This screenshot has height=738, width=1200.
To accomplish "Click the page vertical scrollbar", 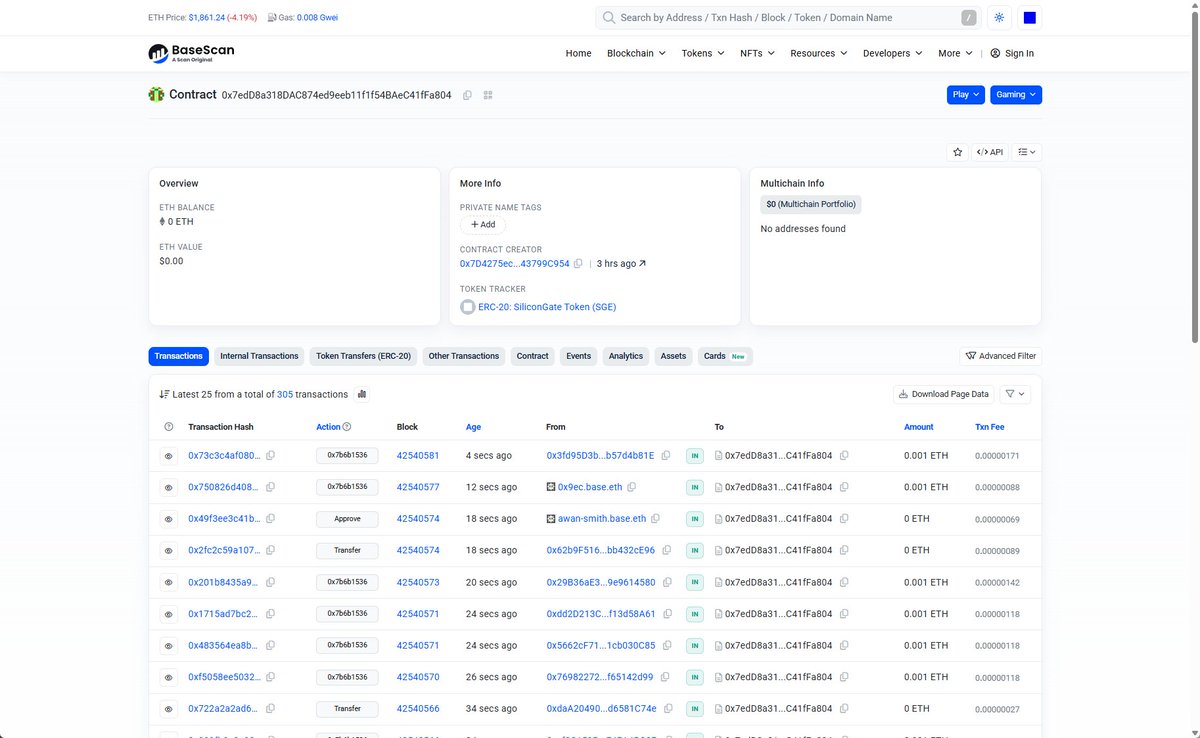I will coord(1194,180).
